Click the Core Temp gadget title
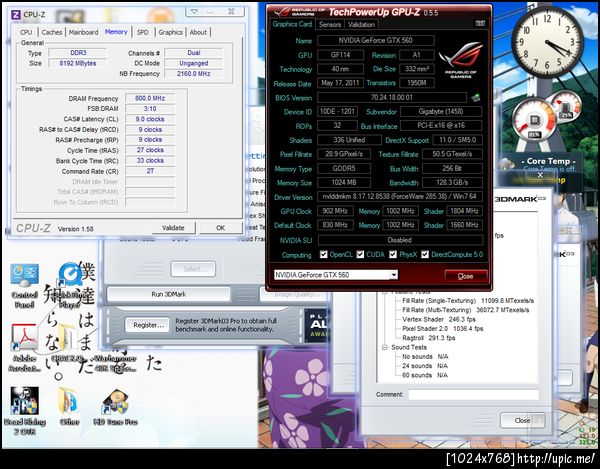The width and height of the screenshot is (600, 469). click(x=548, y=161)
